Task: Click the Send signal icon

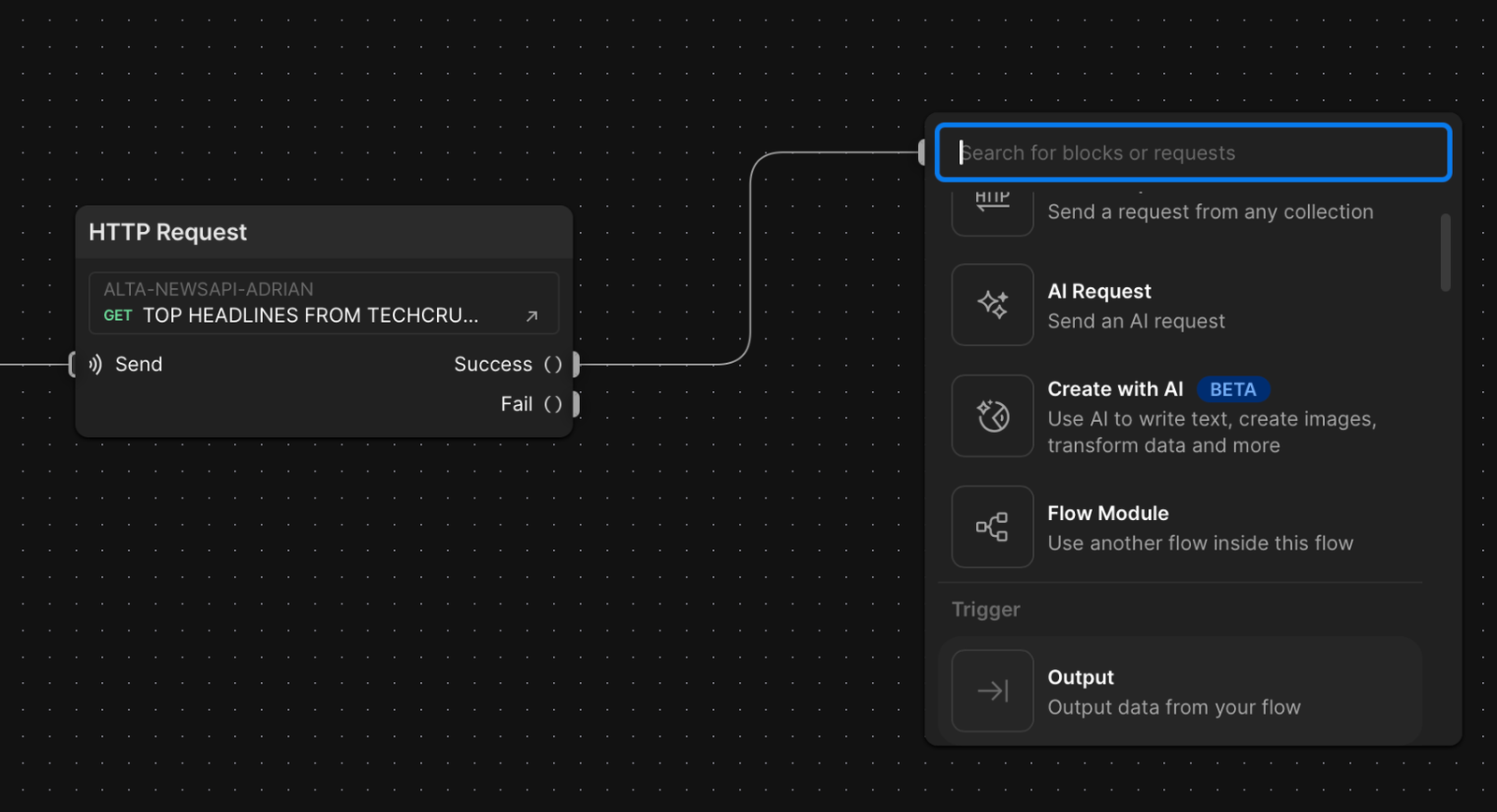Action: (95, 364)
